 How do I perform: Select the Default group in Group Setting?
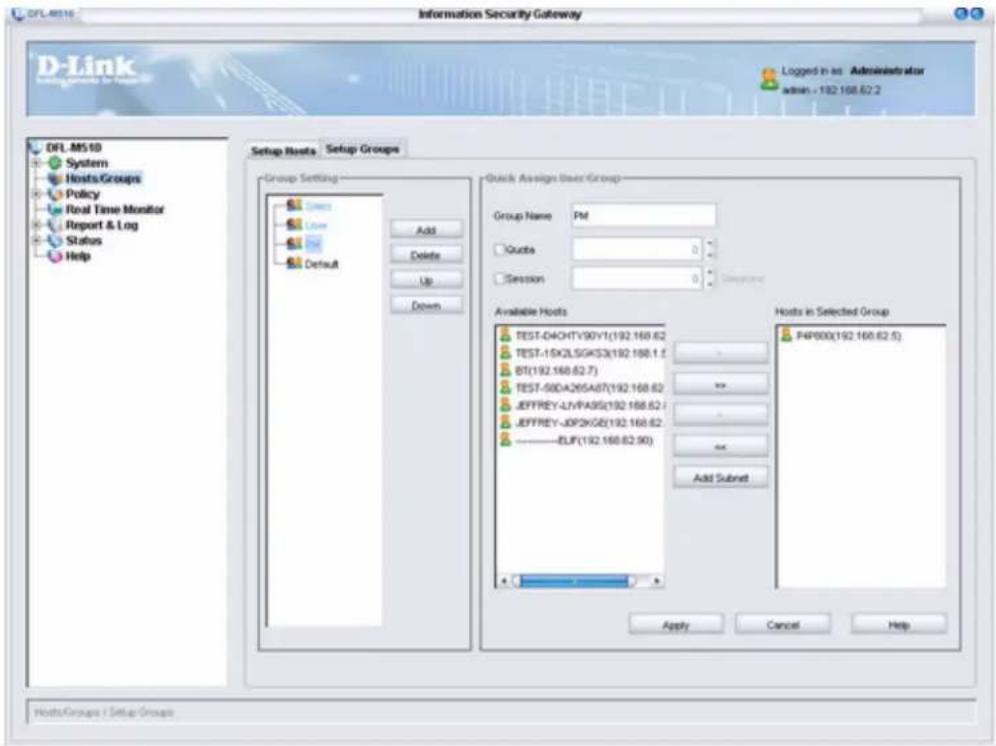coord(321,264)
